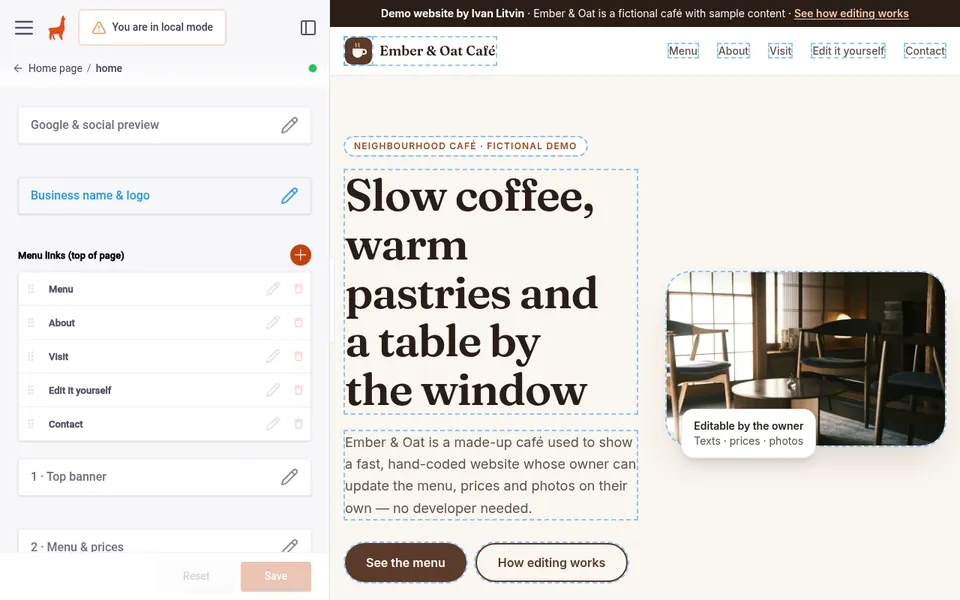Screen dimensions: 960x600
Task: Click drag handle of the Visit row
Action: tap(31, 356)
